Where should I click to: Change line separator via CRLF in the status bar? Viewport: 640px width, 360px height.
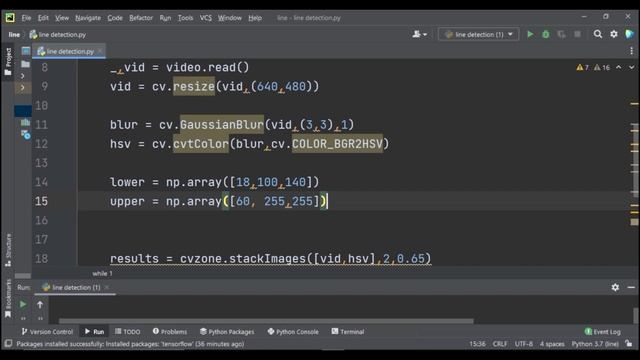[500, 344]
